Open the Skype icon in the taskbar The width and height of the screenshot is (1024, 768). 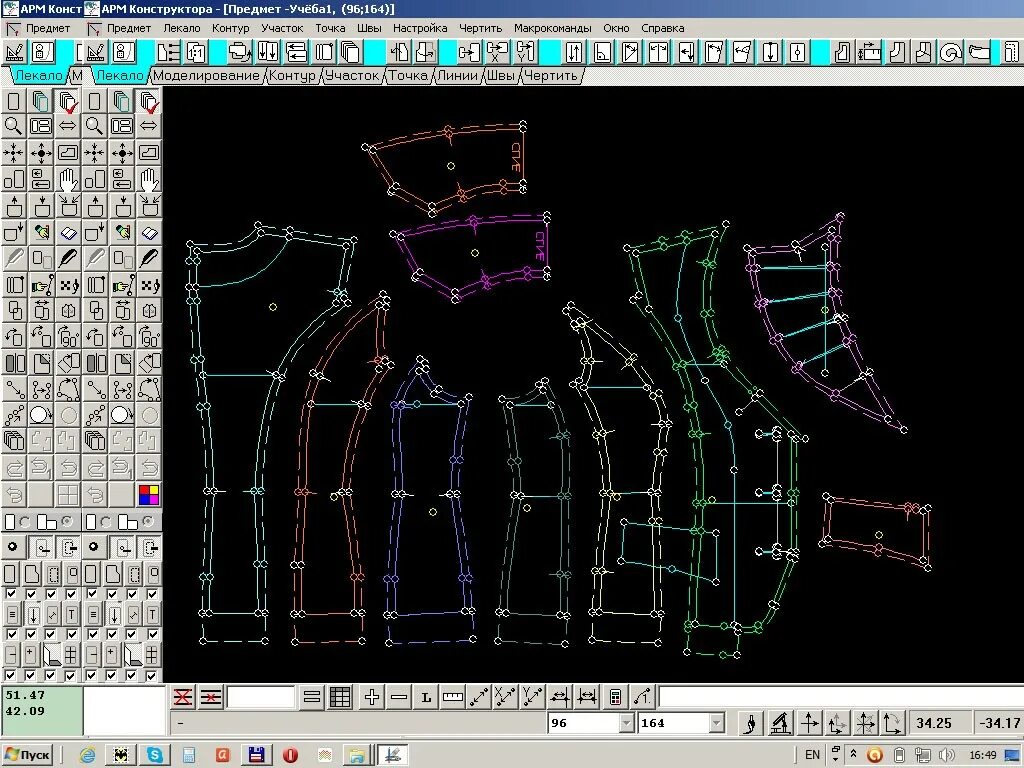[x=155, y=755]
